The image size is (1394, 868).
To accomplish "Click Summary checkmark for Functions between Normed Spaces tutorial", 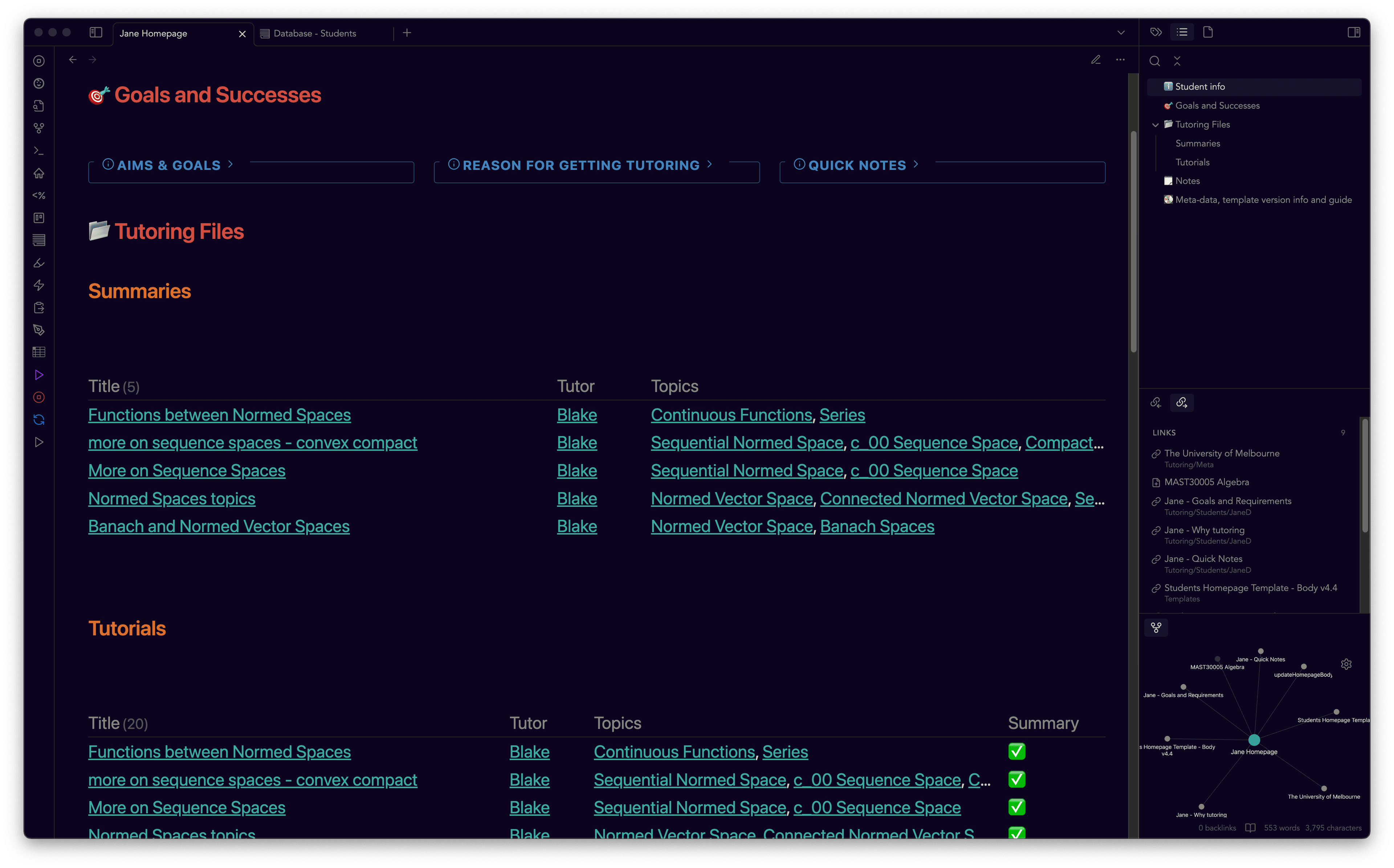I will click(1016, 751).
